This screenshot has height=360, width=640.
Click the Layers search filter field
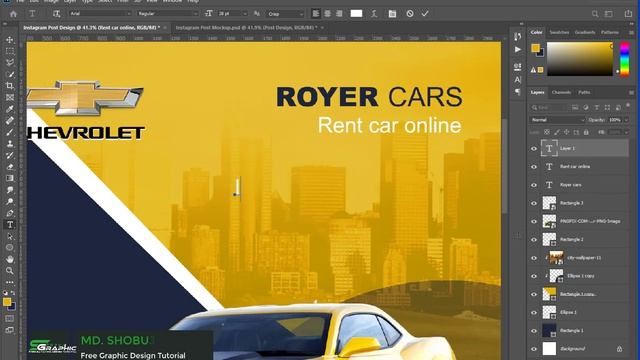click(x=548, y=108)
